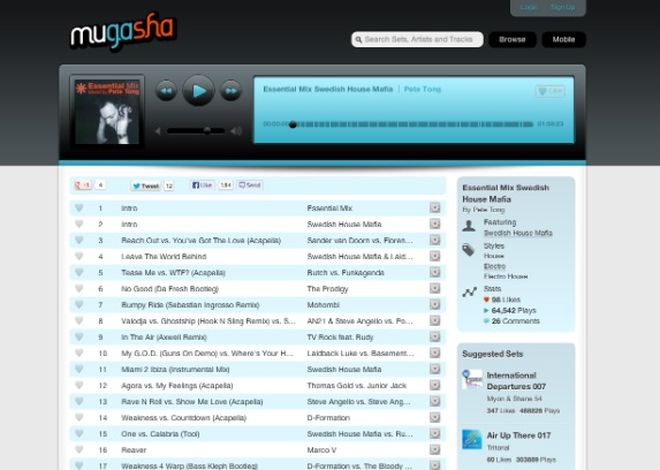Open Swedish House Mafia featured artist link

point(518,233)
